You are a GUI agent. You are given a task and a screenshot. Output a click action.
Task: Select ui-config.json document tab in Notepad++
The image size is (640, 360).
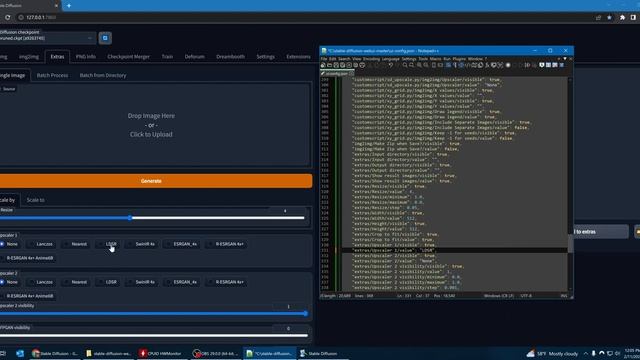point(337,74)
